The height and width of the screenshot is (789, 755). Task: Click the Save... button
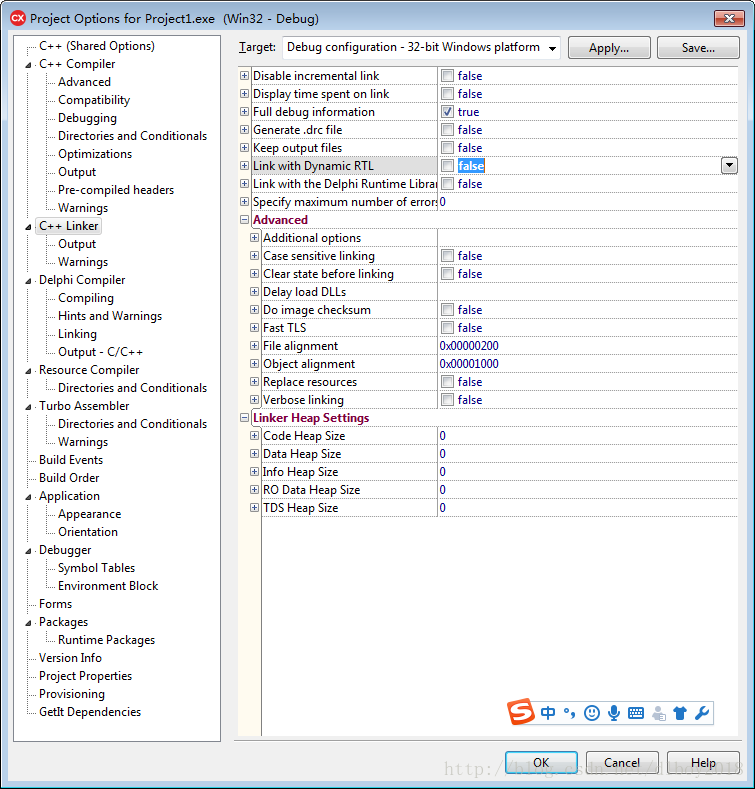[698, 48]
